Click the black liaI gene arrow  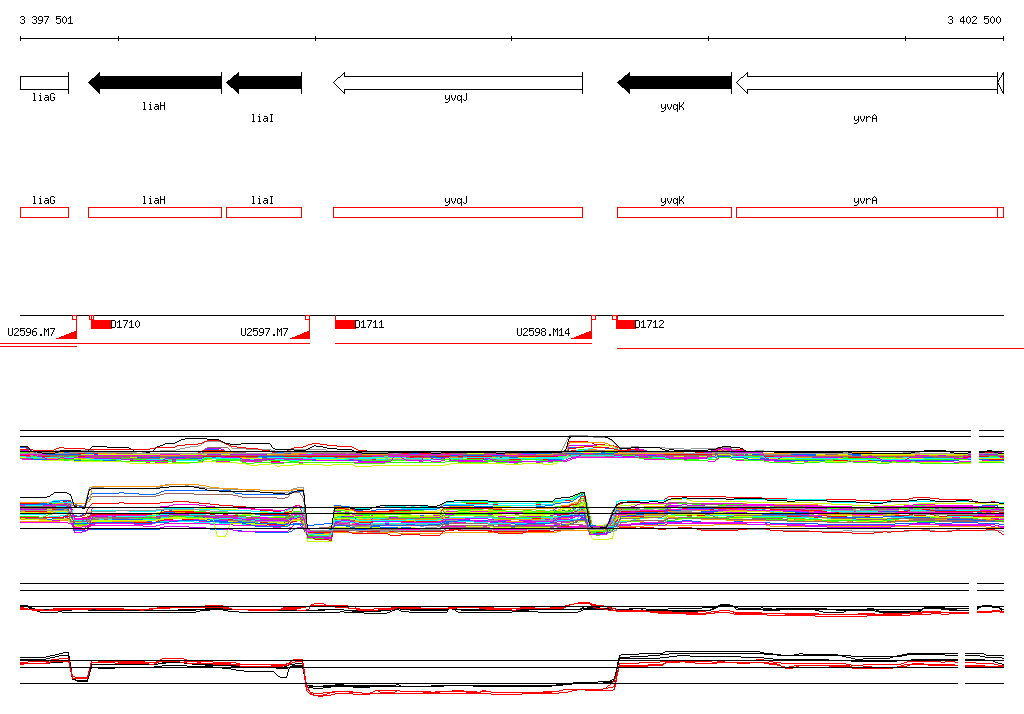tap(264, 83)
